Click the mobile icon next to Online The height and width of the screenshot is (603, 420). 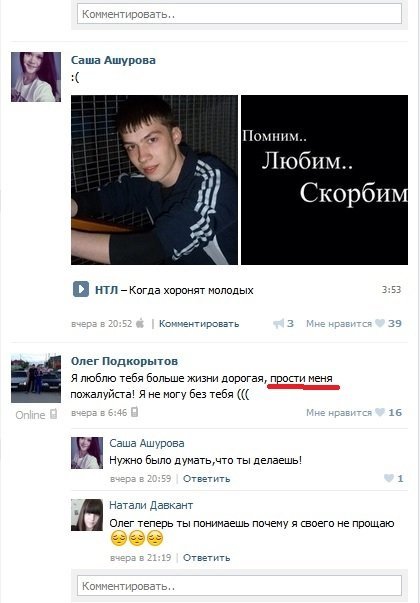(54, 414)
